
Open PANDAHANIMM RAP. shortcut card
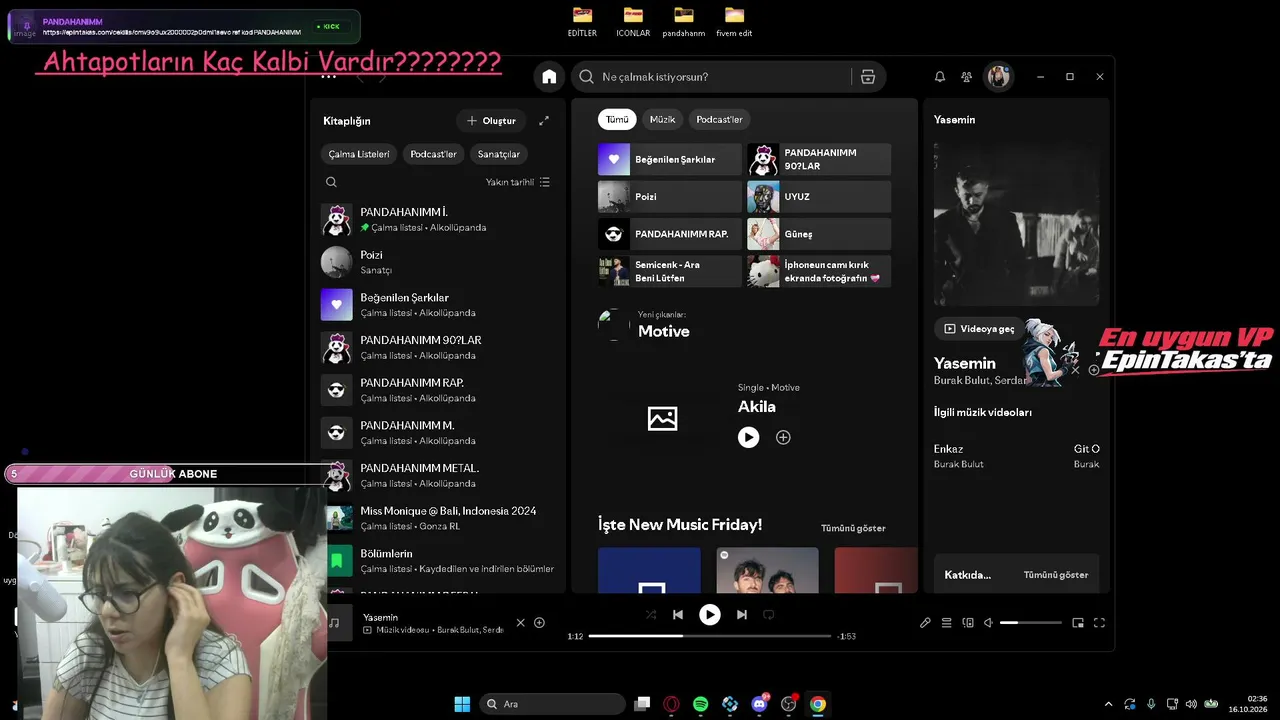(x=670, y=234)
